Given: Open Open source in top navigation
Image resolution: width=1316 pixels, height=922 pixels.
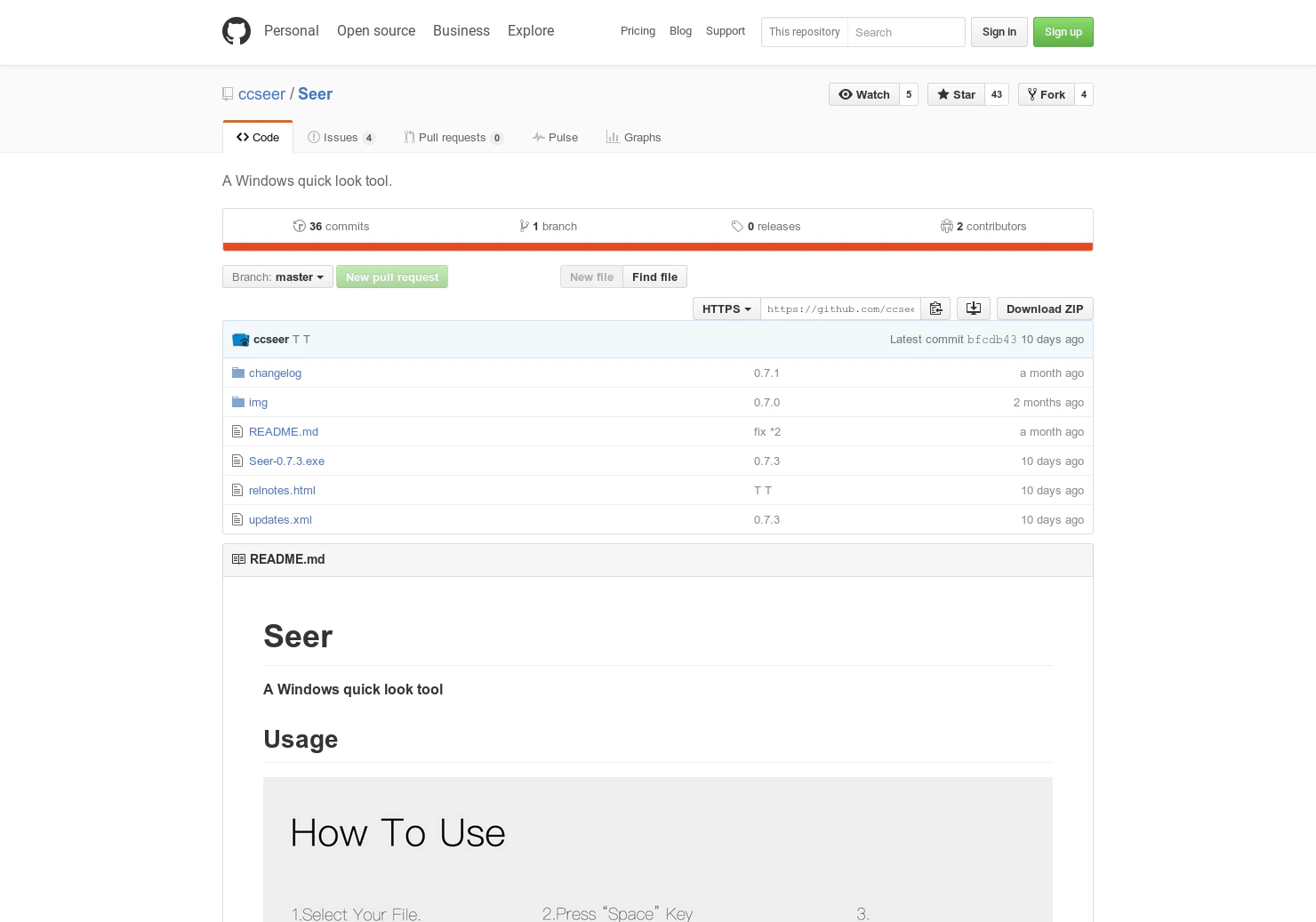Looking at the screenshot, I should tap(376, 30).
